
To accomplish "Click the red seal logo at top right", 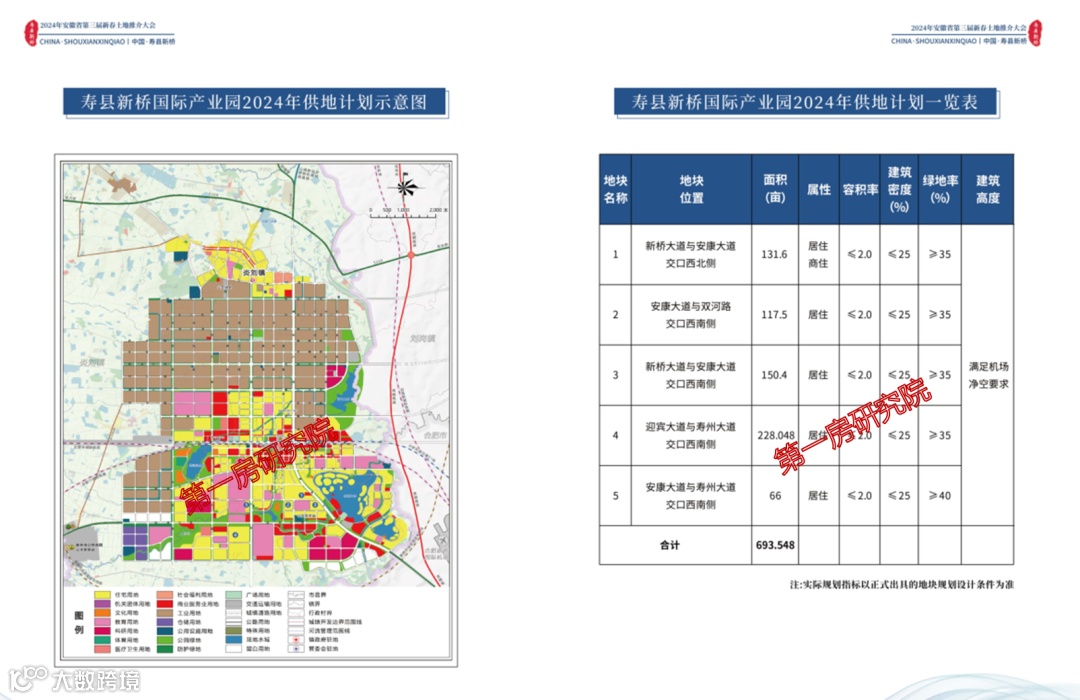I will [x=1035, y=33].
